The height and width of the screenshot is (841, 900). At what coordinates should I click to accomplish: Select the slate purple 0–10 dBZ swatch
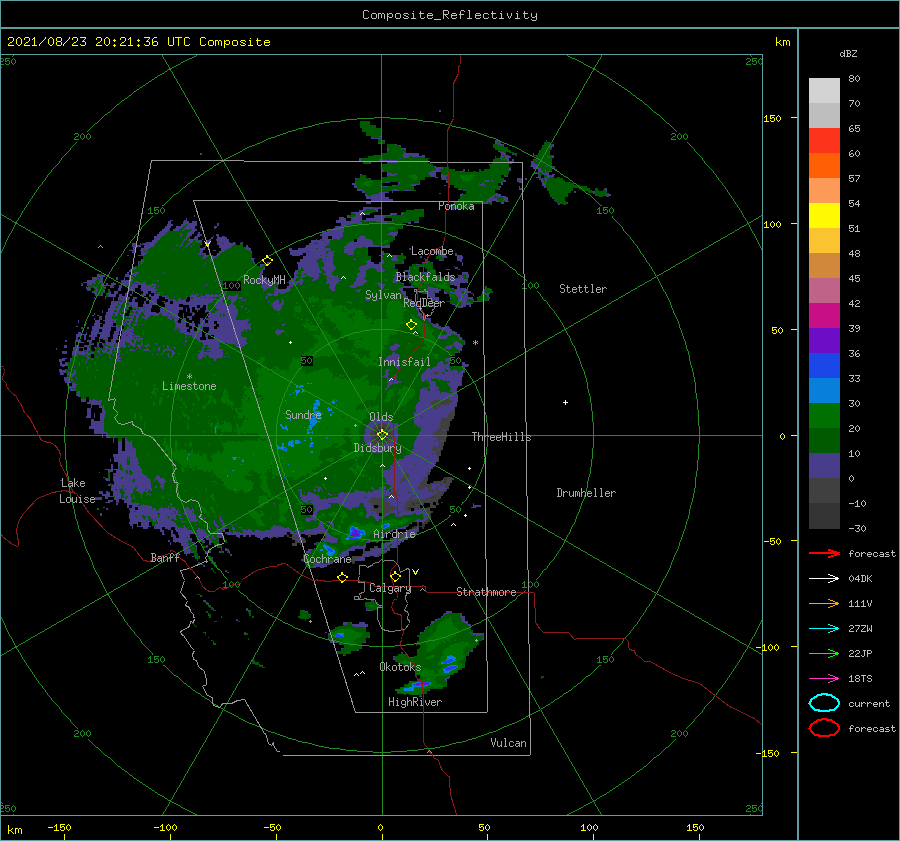coord(824,466)
